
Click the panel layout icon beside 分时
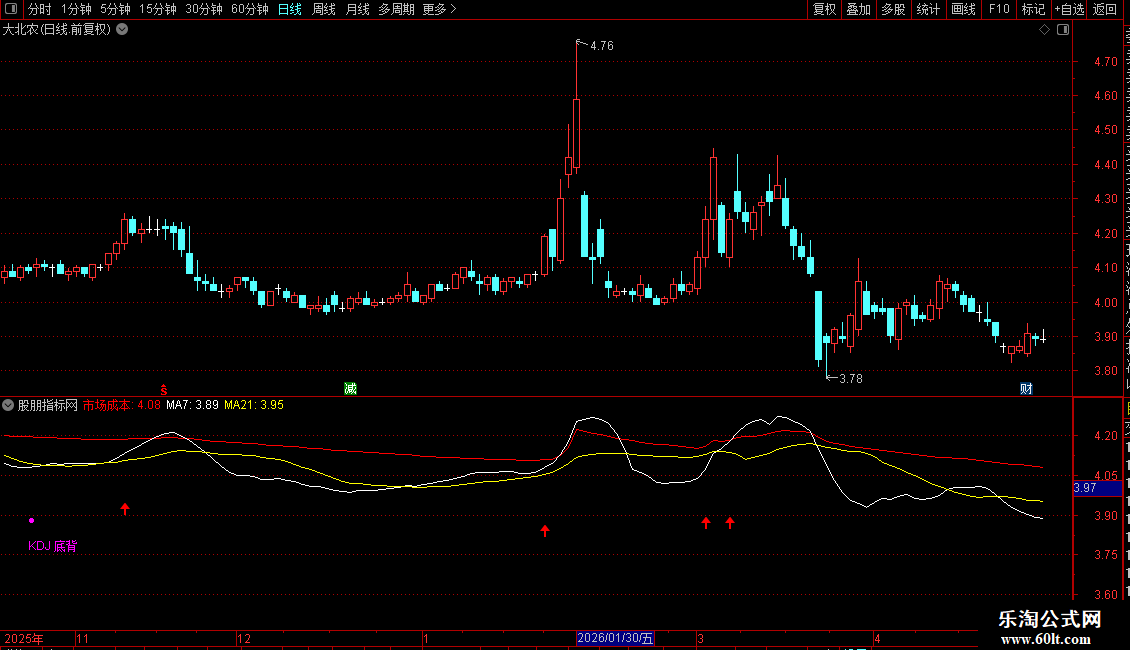pos(11,9)
